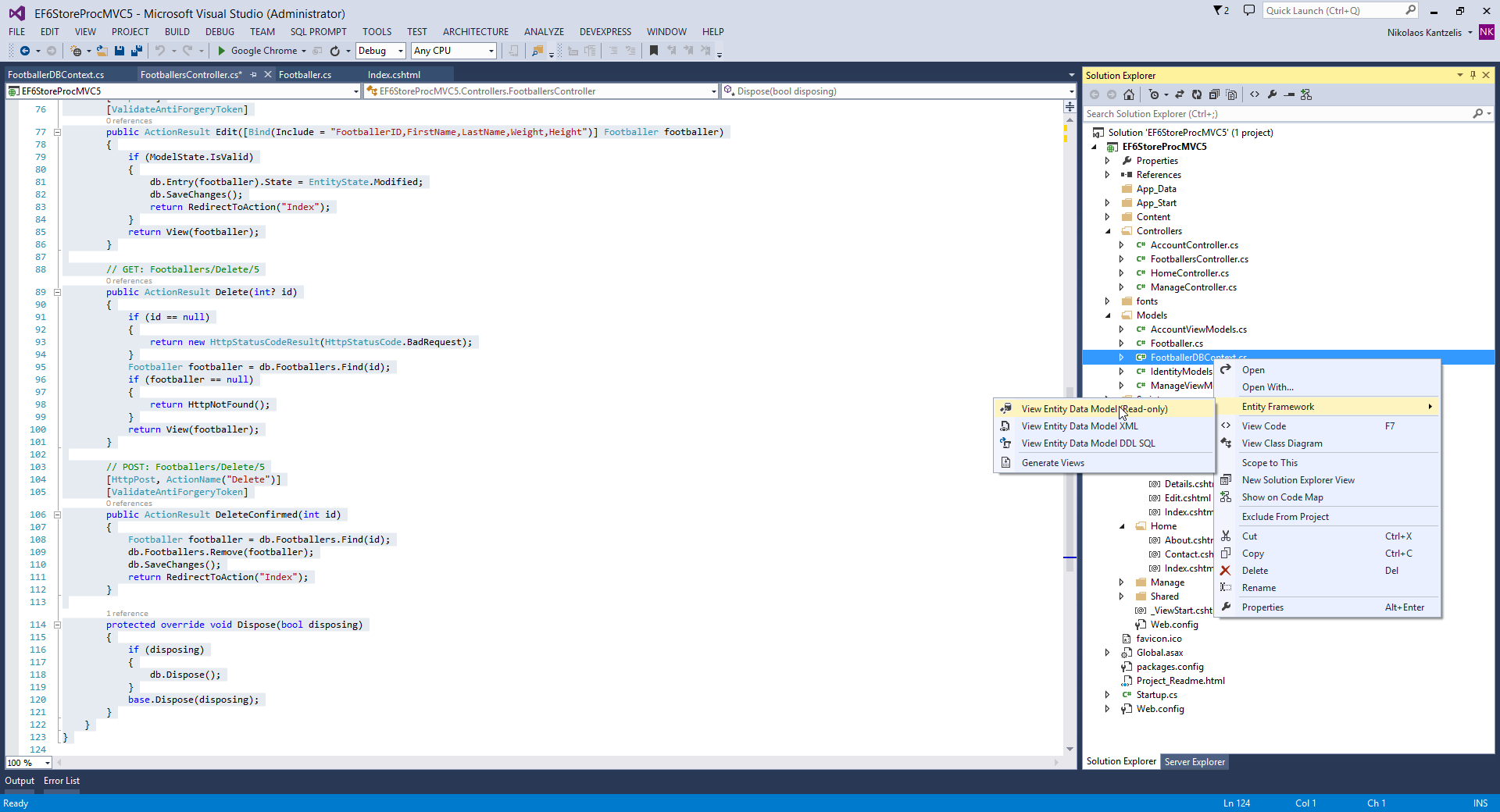Click the editor vertical scrollbar thumb
Viewport: 1500px width, 812px height.
click(x=1070, y=479)
